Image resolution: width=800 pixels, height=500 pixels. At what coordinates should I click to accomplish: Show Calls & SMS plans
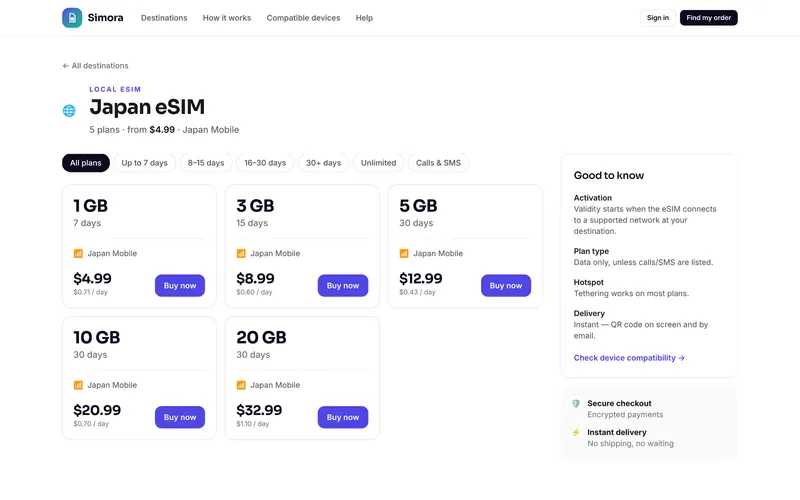pyautogui.click(x=438, y=163)
